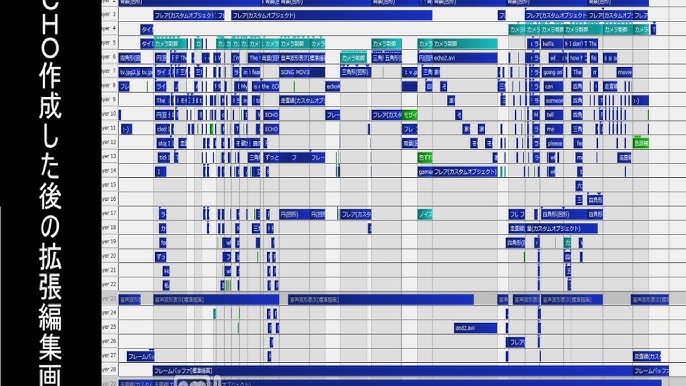Select the last audio waveform clip on Layer 23

coord(650,300)
